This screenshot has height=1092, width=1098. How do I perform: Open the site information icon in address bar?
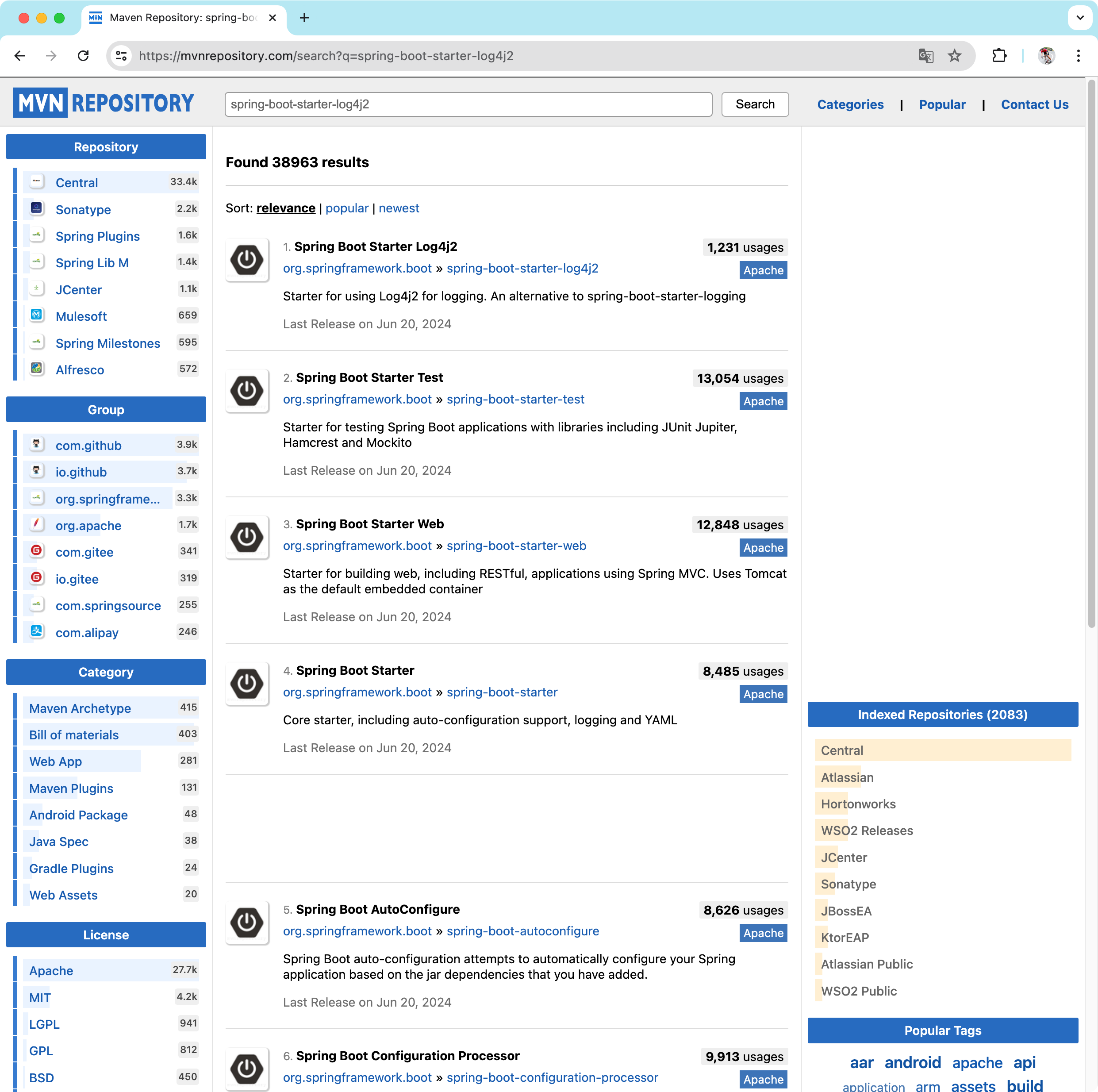121,56
